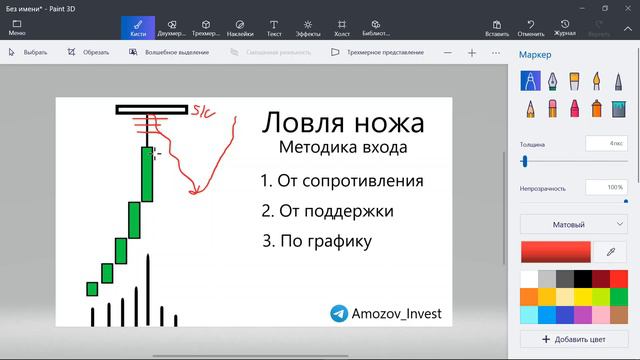
Task: Choose the purple color swatch
Action: tap(583, 315)
